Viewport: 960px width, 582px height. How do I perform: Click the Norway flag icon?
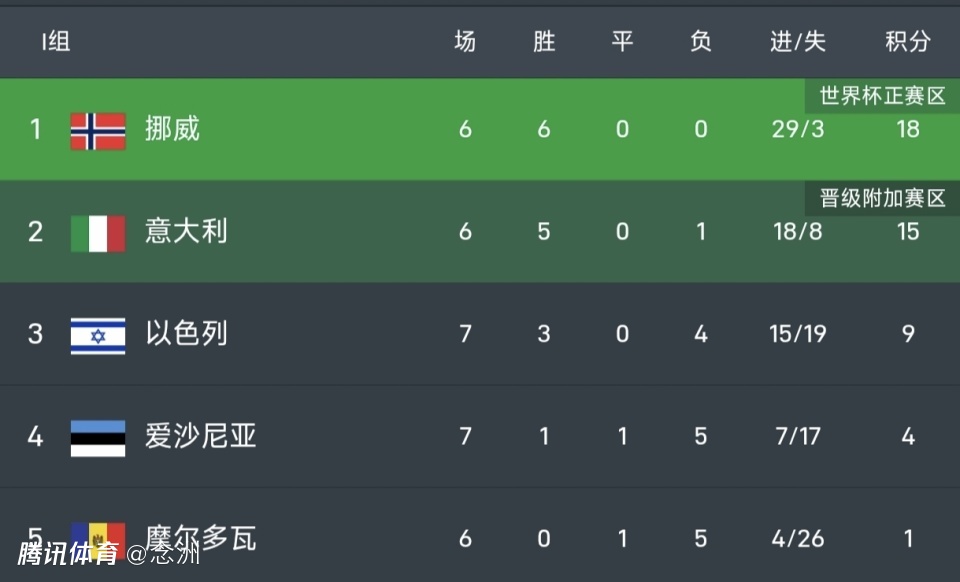pos(98,131)
